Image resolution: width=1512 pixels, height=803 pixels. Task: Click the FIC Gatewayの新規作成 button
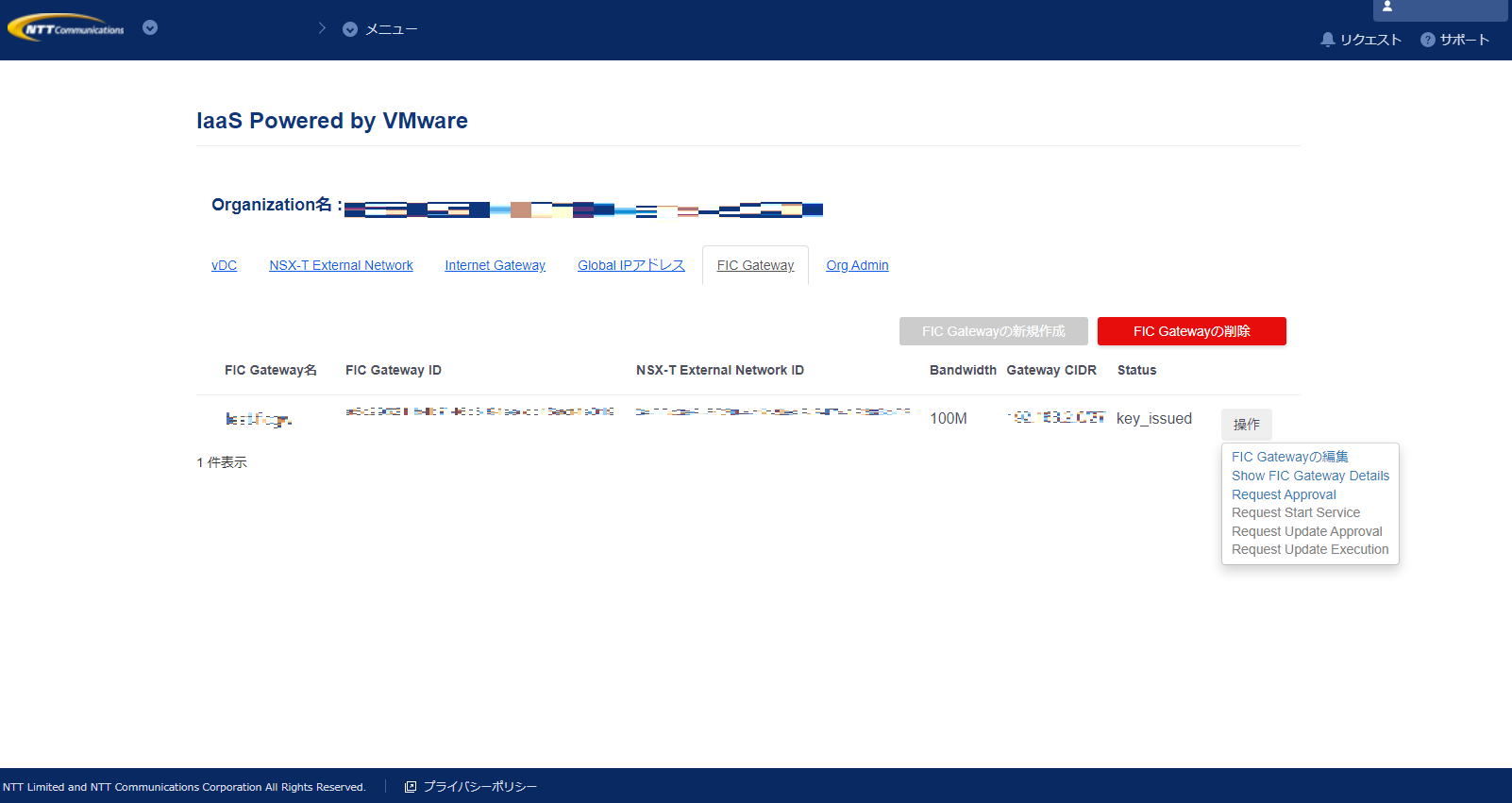pyautogui.click(x=994, y=331)
